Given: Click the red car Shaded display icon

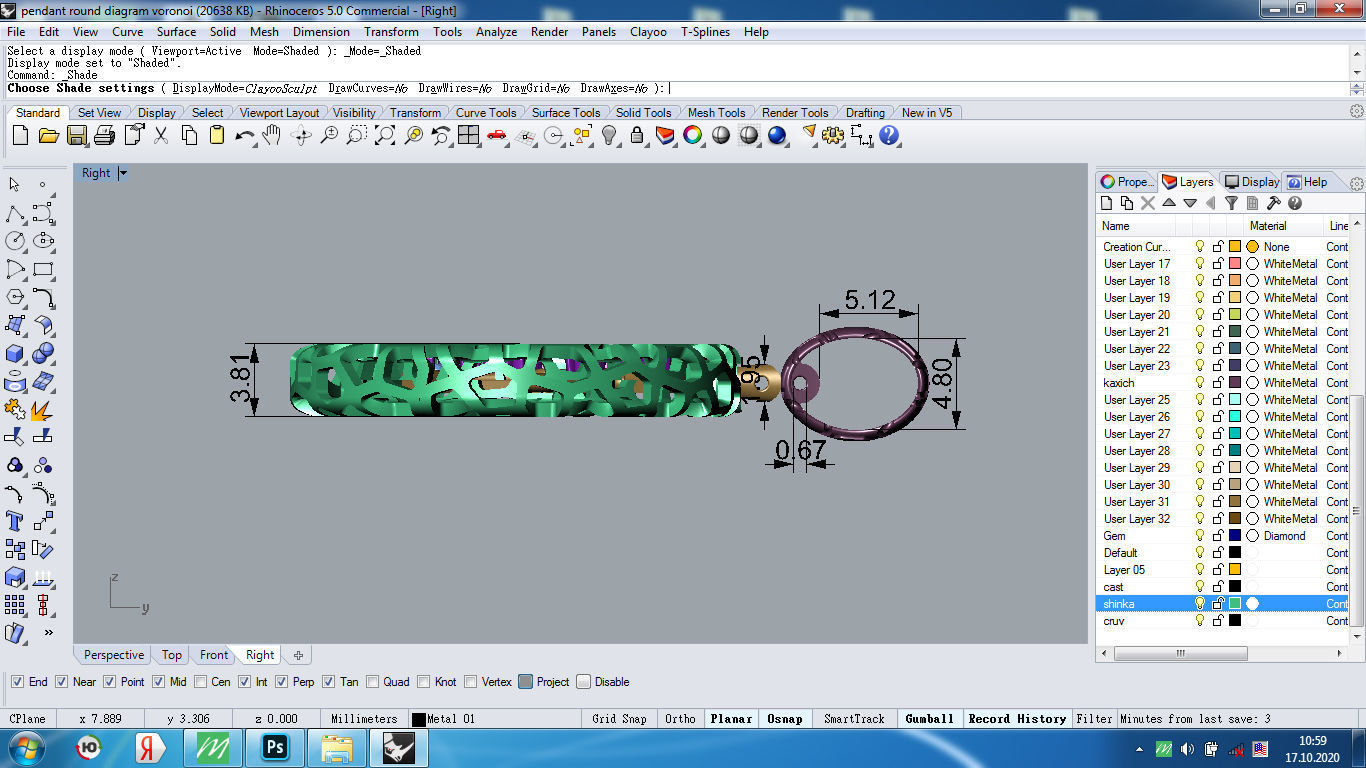Looking at the screenshot, I should [497, 135].
